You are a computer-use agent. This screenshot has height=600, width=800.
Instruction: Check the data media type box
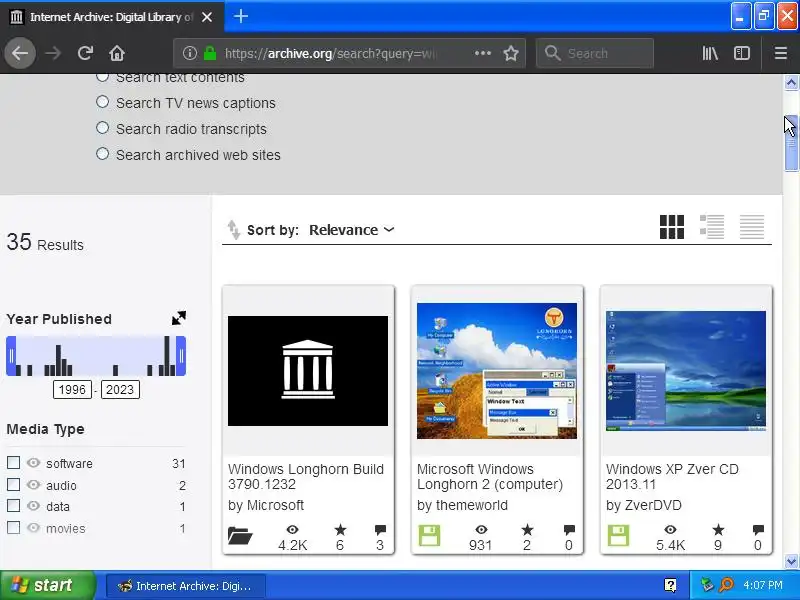tap(14, 506)
